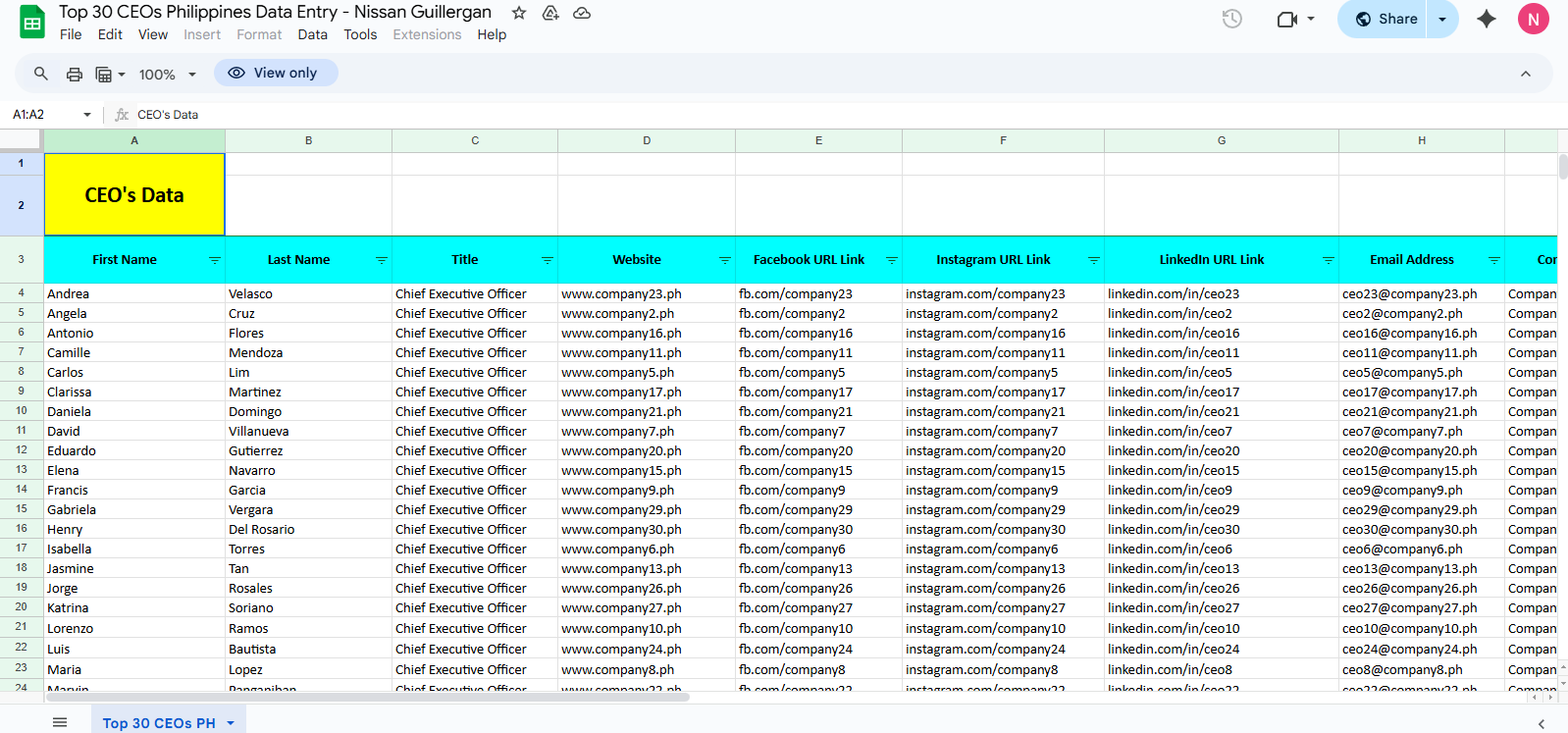Click the Share button
The width and height of the screenshot is (1568, 733).
1385,19
